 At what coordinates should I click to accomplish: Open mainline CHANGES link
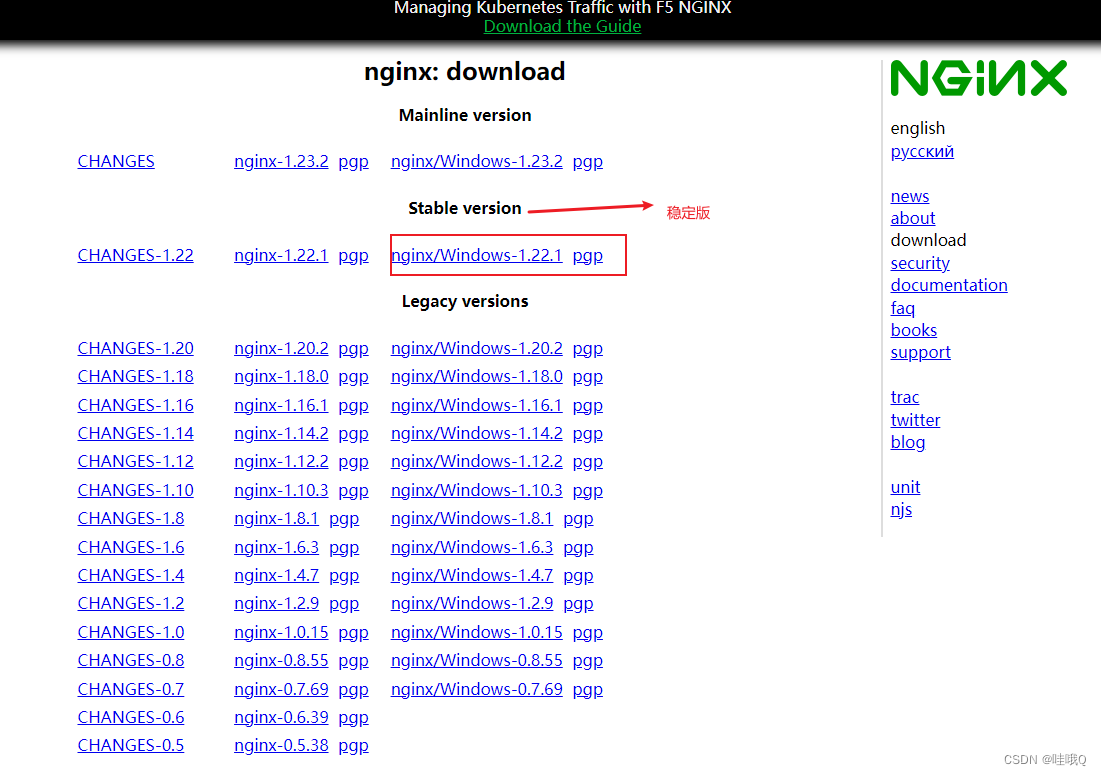pos(116,162)
